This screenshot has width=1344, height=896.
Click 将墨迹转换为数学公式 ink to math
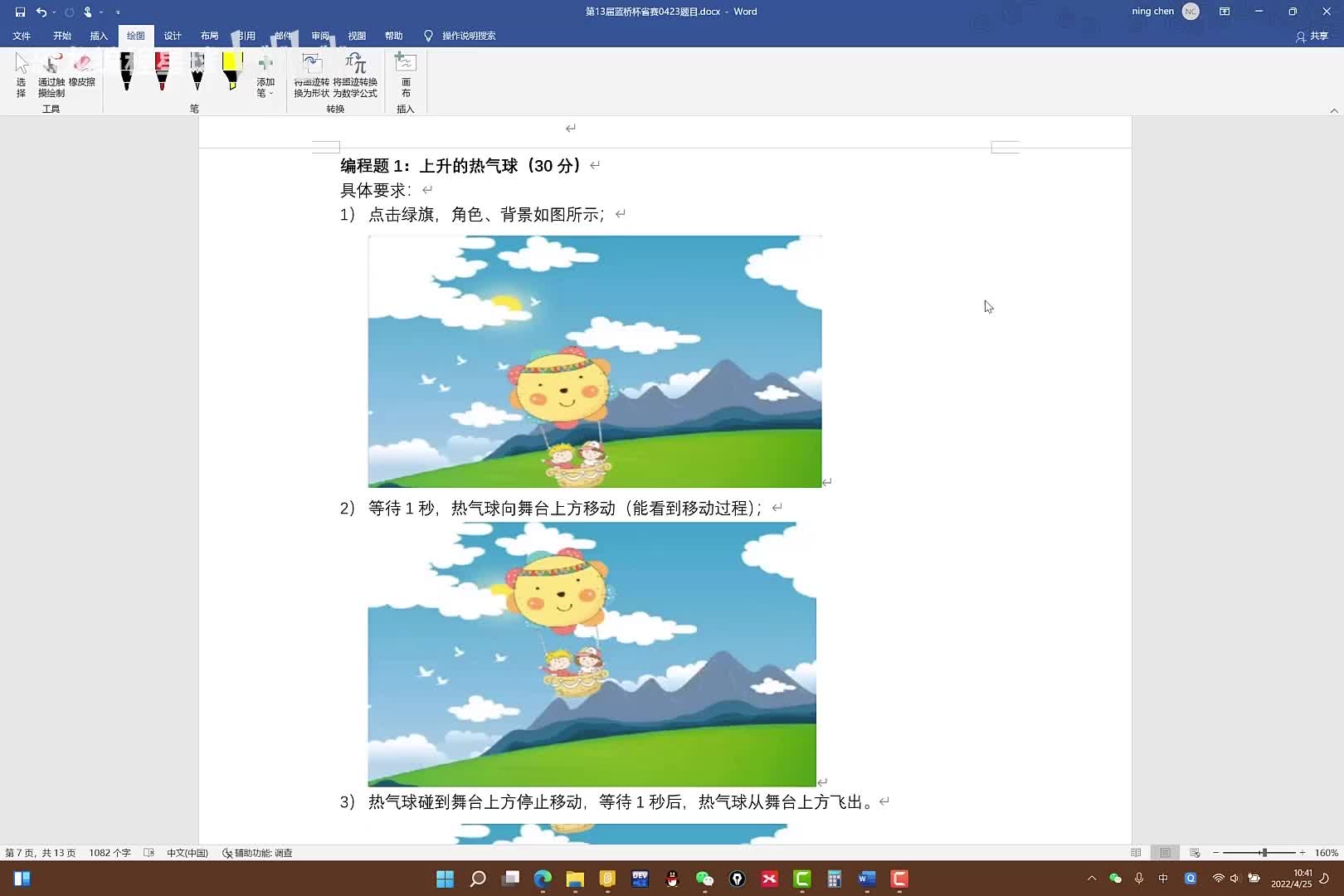355,75
